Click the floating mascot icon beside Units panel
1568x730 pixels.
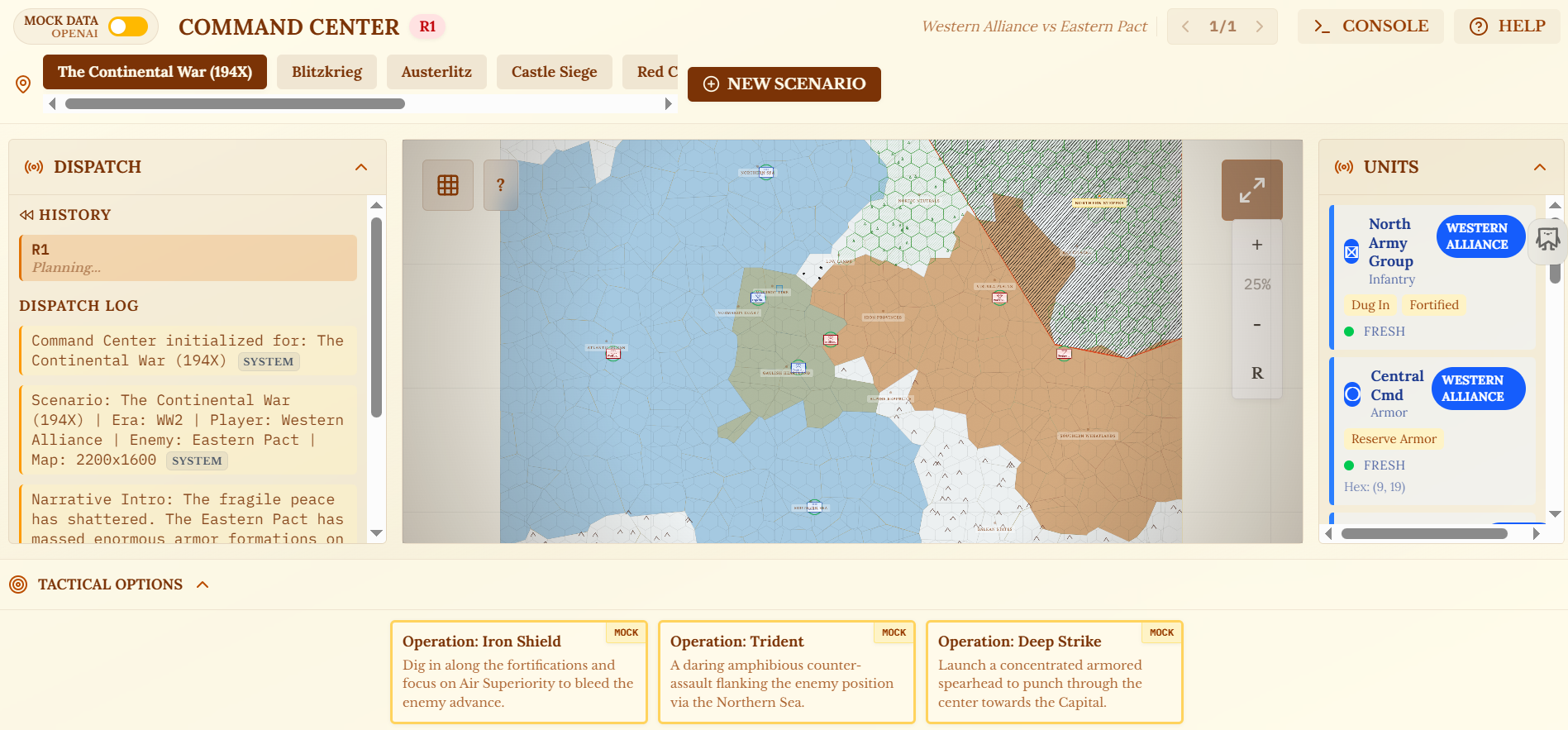(x=1547, y=240)
